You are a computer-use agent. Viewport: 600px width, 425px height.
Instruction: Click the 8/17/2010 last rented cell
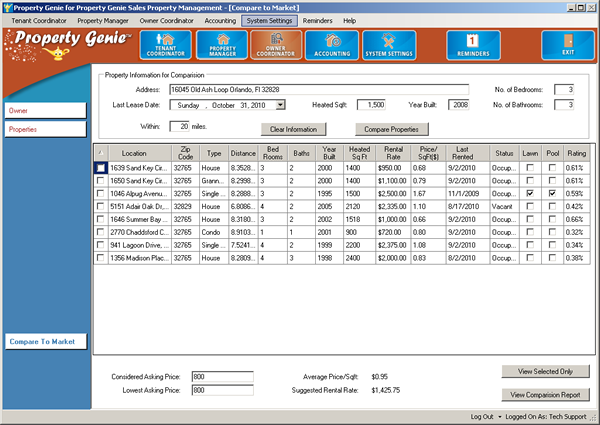pyautogui.click(x=468, y=207)
